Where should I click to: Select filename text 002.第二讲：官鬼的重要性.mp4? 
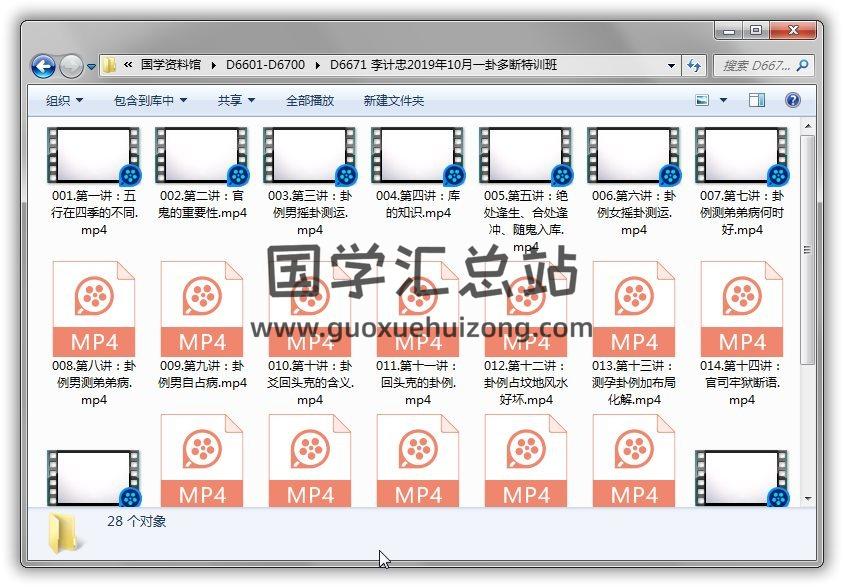point(202,204)
